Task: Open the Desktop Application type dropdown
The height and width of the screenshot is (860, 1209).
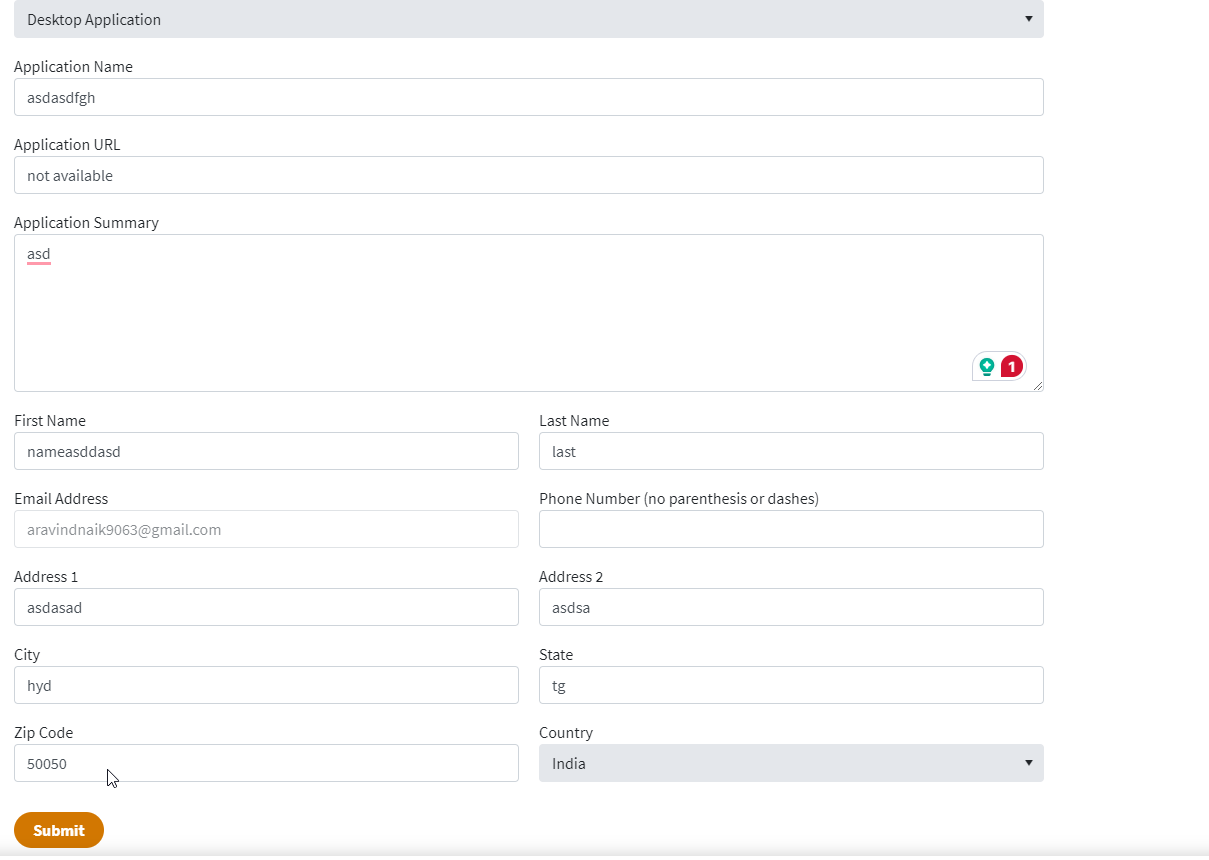Action: (x=528, y=19)
